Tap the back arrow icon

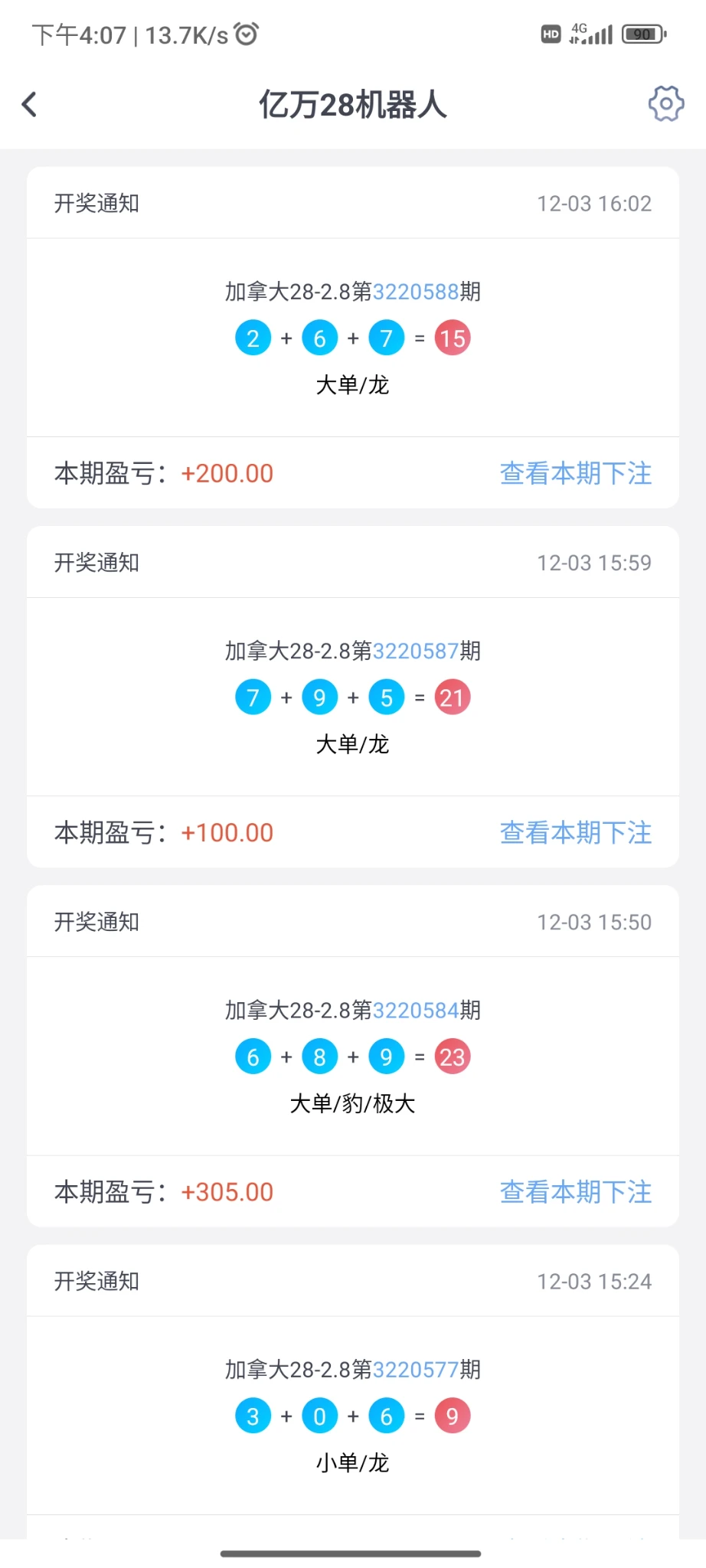click(x=30, y=104)
